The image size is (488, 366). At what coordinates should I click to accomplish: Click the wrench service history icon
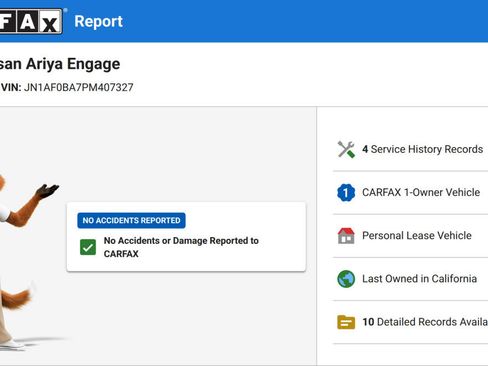(346, 149)
